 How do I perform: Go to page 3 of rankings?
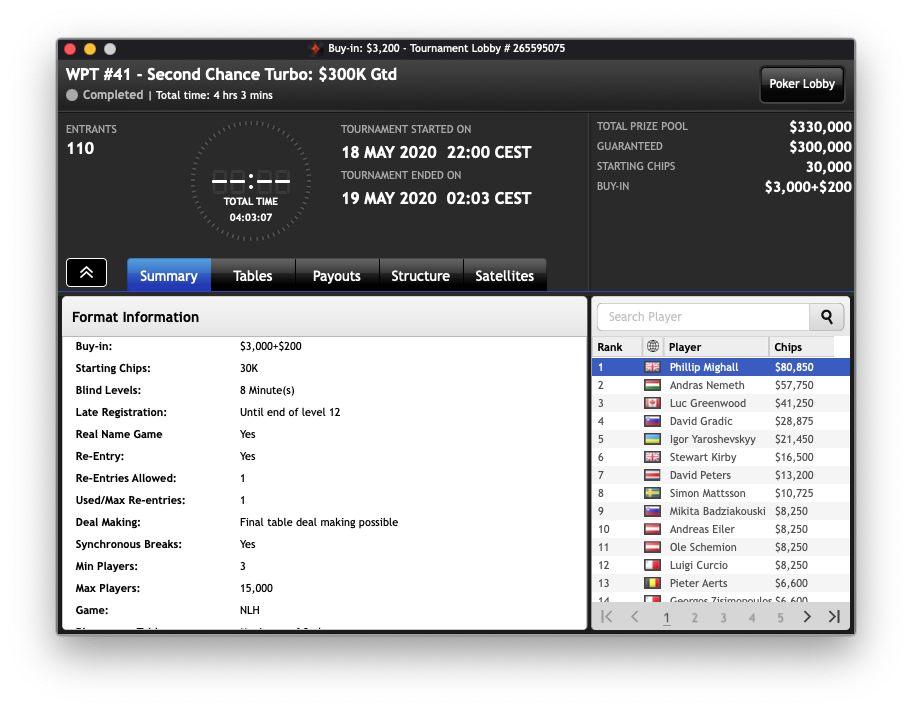pos(723,618)
